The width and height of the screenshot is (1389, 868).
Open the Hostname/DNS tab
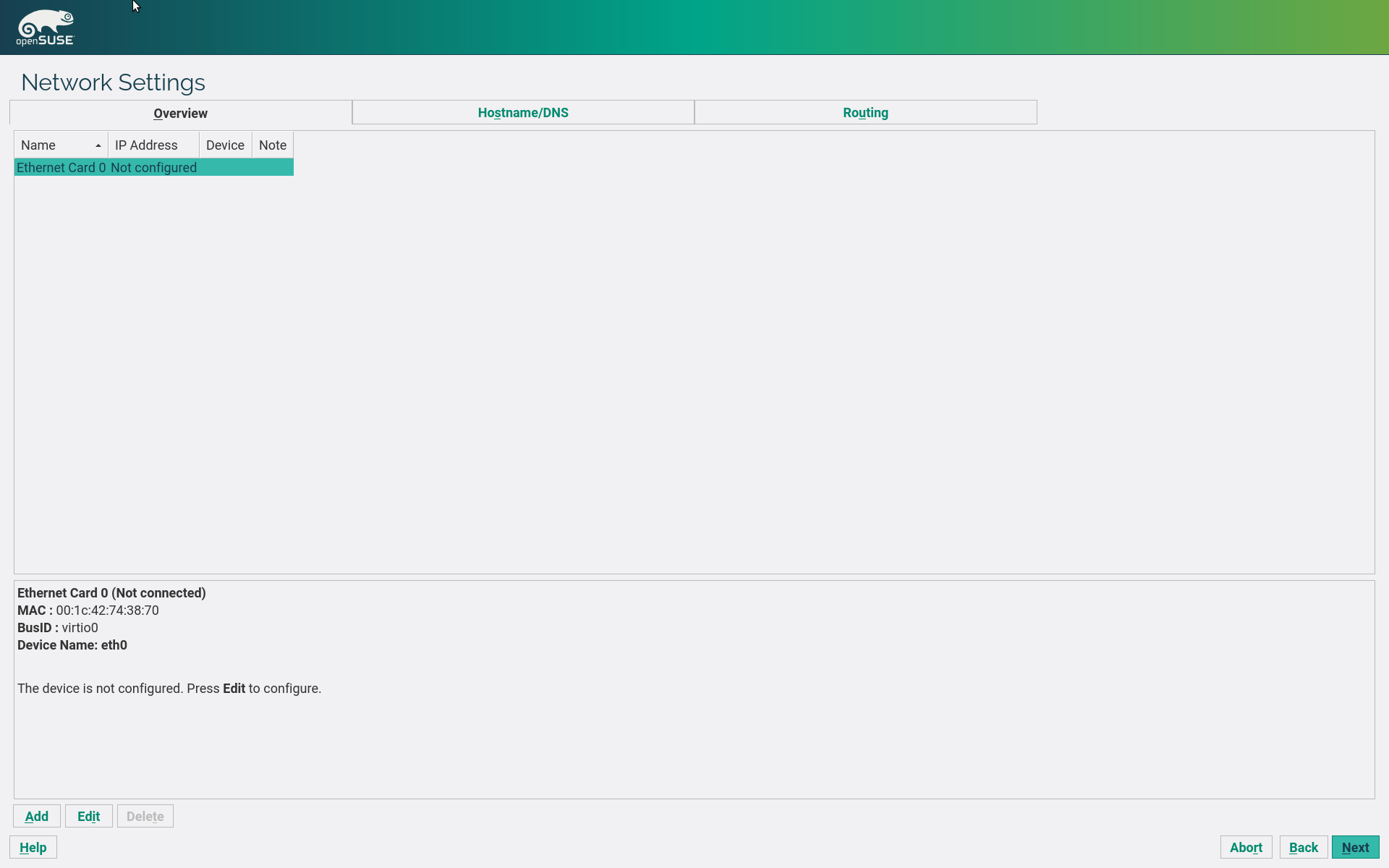(x=522, y=113)
